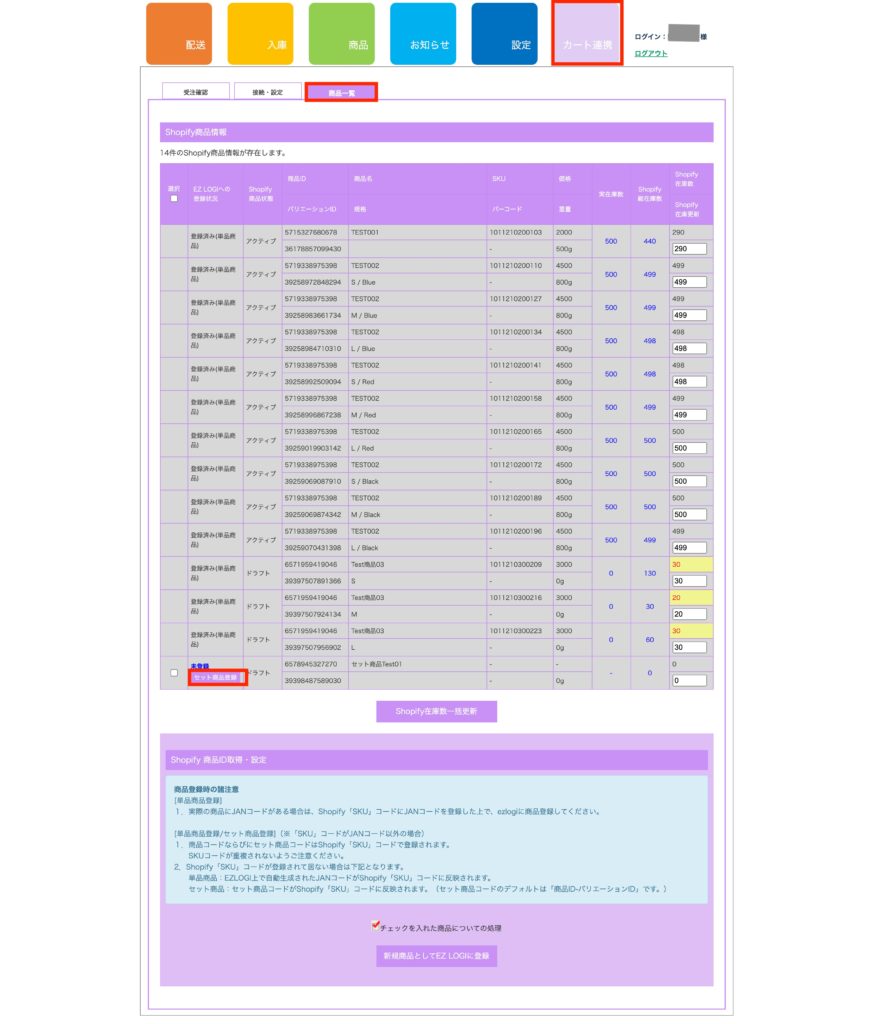Open the yellow 入庫 navigation tile

pos(260,34)
